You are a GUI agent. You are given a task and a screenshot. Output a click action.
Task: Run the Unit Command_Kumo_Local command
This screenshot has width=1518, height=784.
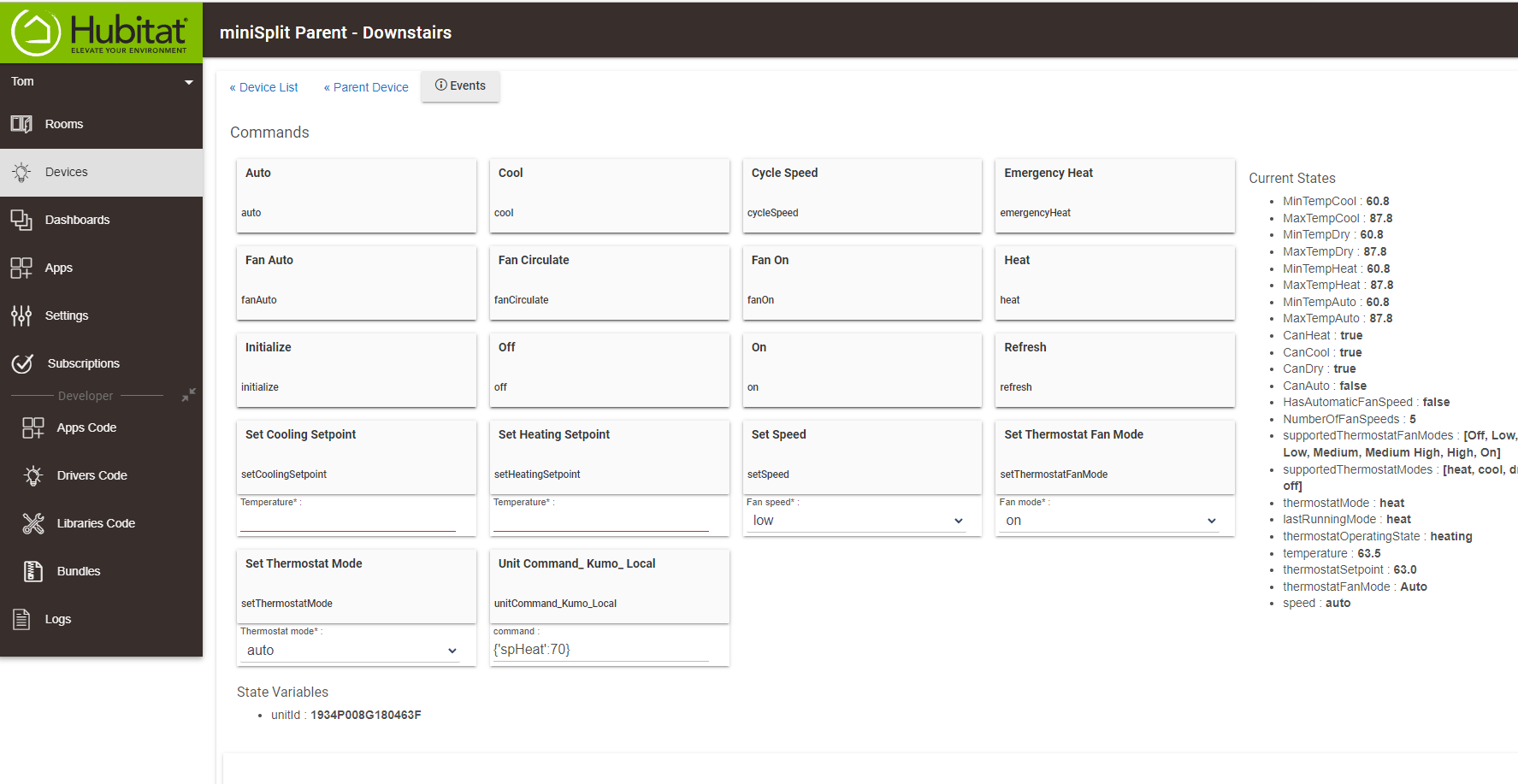click(609, 586)
